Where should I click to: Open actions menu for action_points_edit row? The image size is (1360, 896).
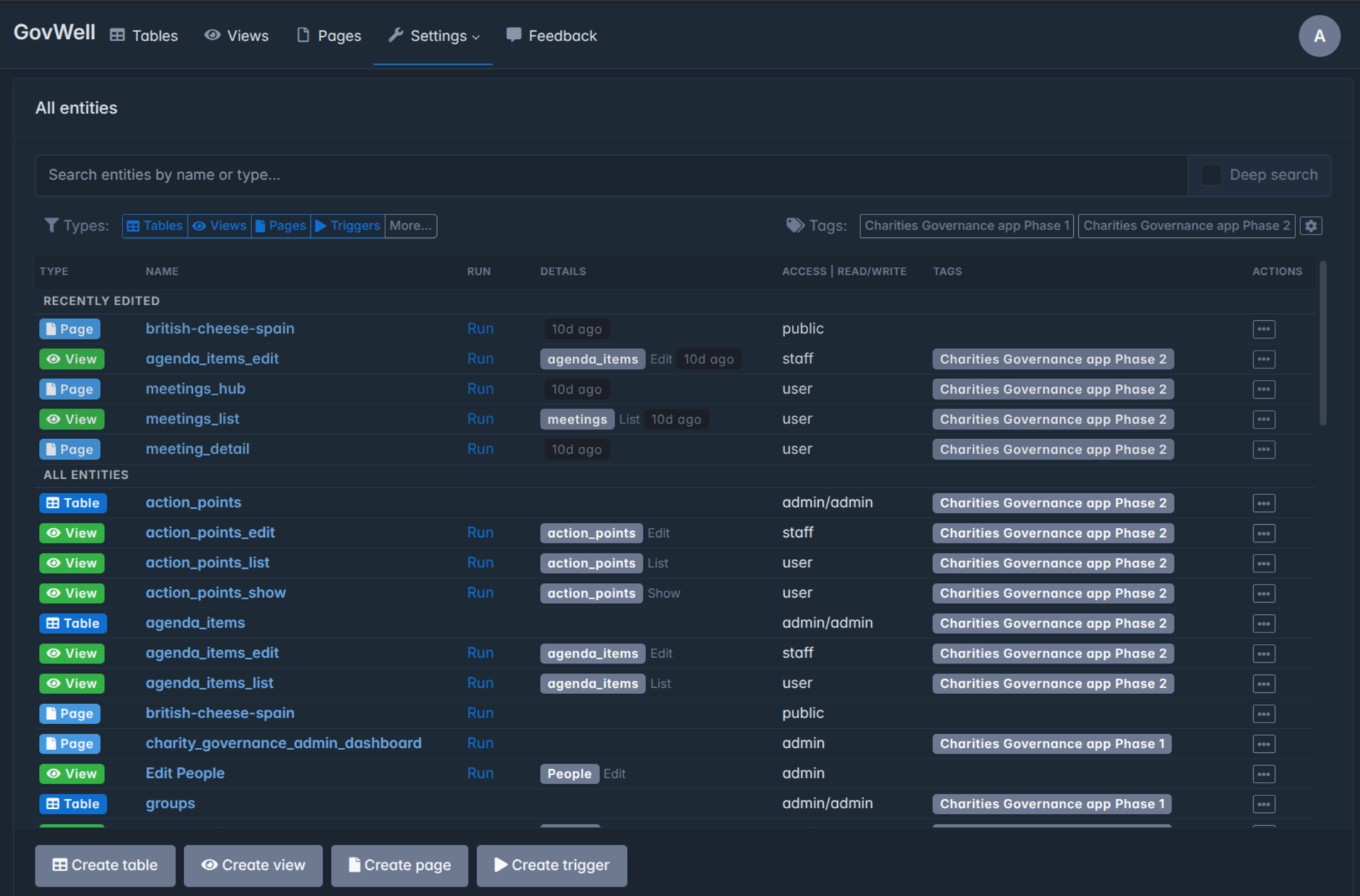coord(1264,533)
